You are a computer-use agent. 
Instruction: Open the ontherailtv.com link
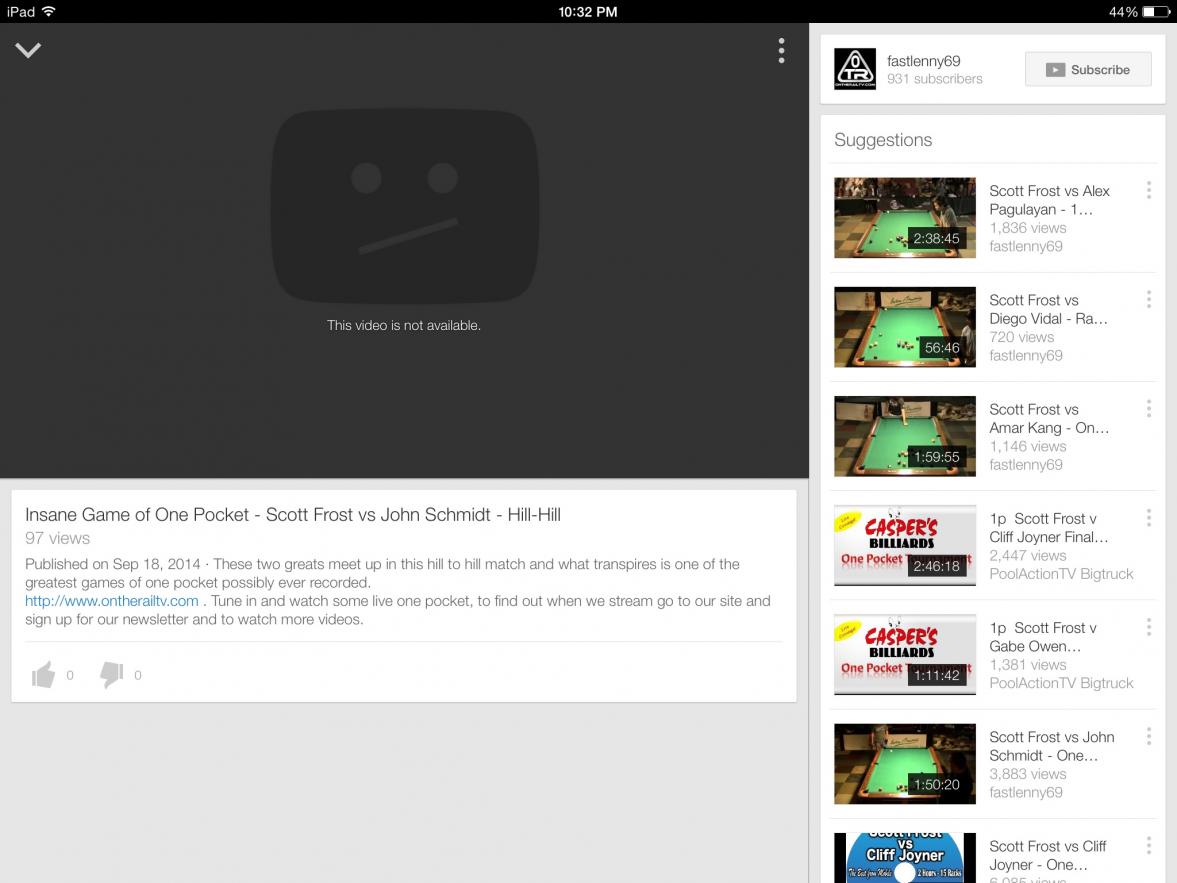click(112, 601)
